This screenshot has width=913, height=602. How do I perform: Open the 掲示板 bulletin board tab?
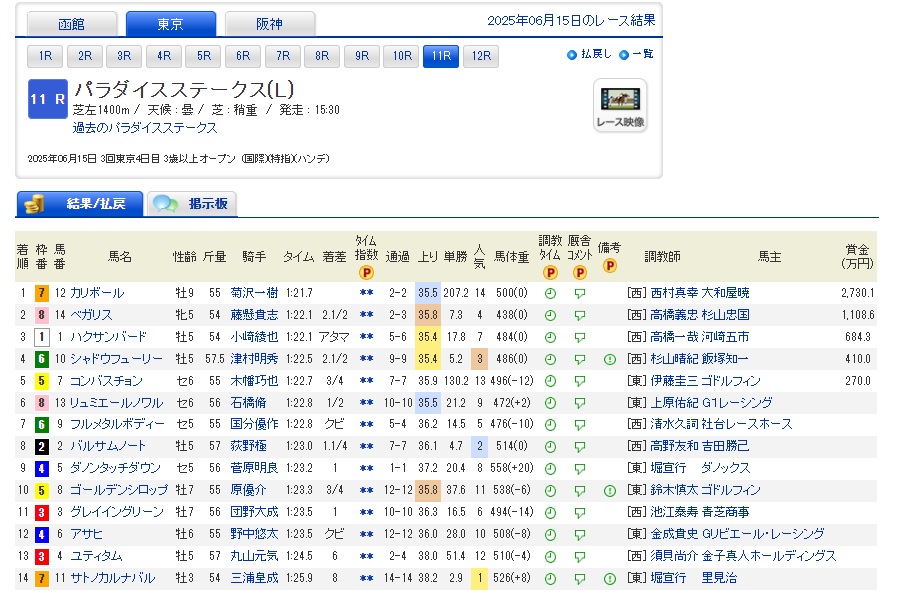click(x=193, y=204)
